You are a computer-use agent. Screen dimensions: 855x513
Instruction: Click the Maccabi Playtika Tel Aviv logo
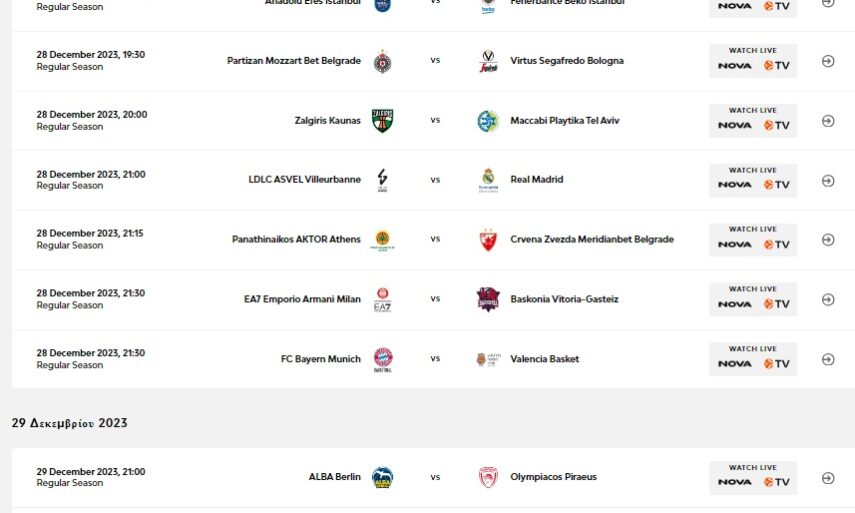point(487,120)
